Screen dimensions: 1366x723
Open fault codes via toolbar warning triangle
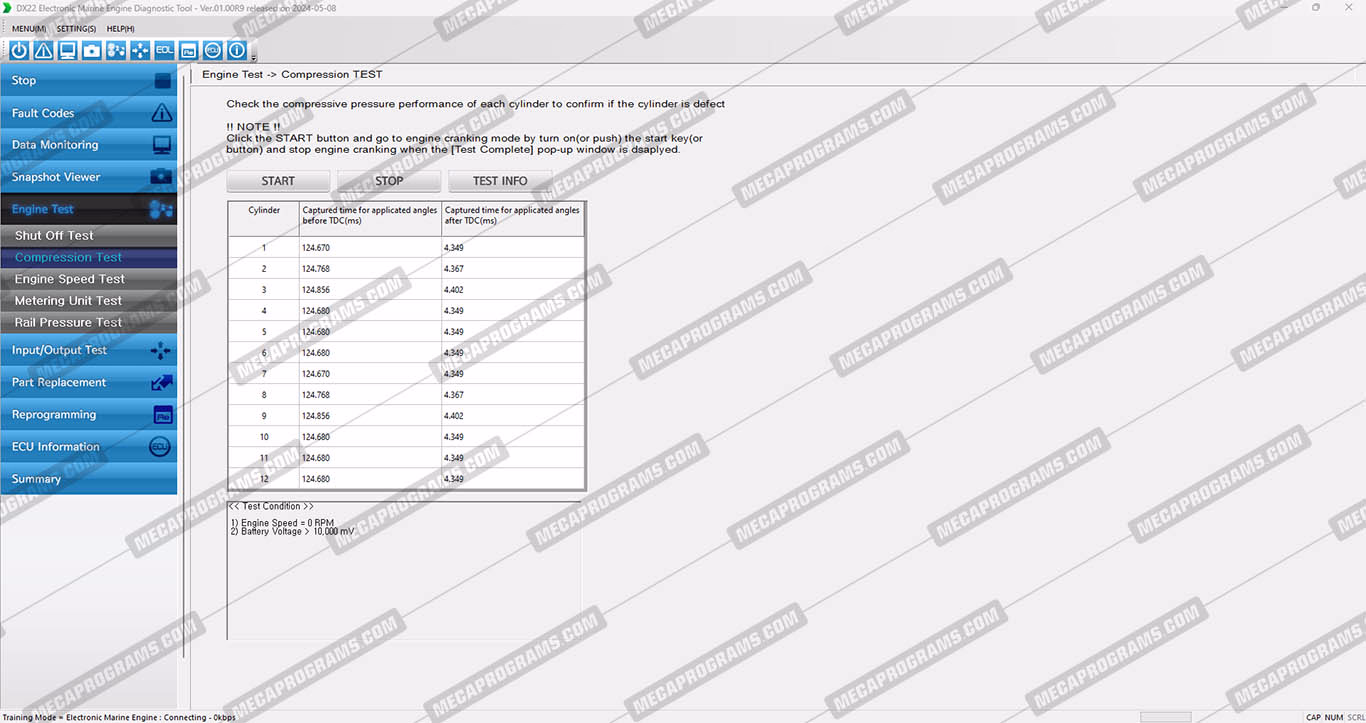(43, 50)
